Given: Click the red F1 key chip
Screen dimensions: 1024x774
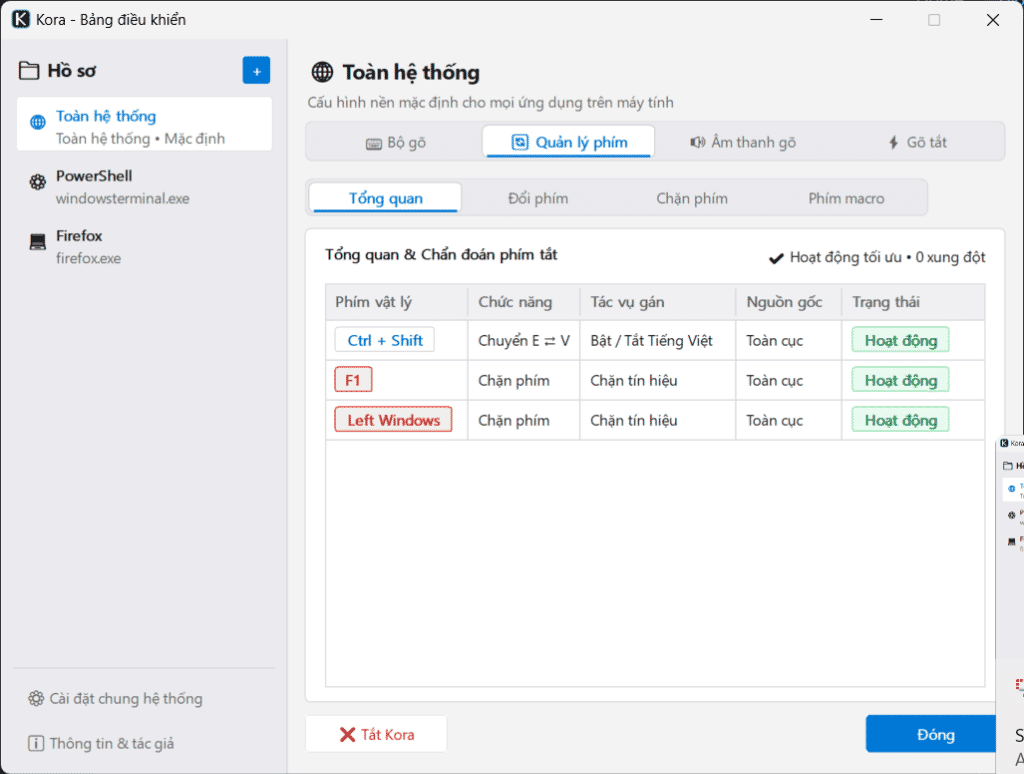Looking at the screenshot, I should coord(353,380).
